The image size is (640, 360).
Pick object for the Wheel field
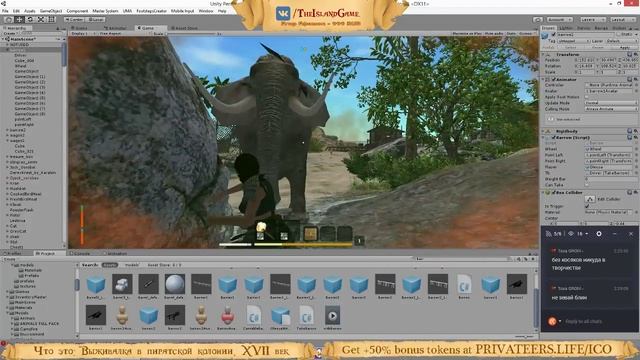(636, 149)
